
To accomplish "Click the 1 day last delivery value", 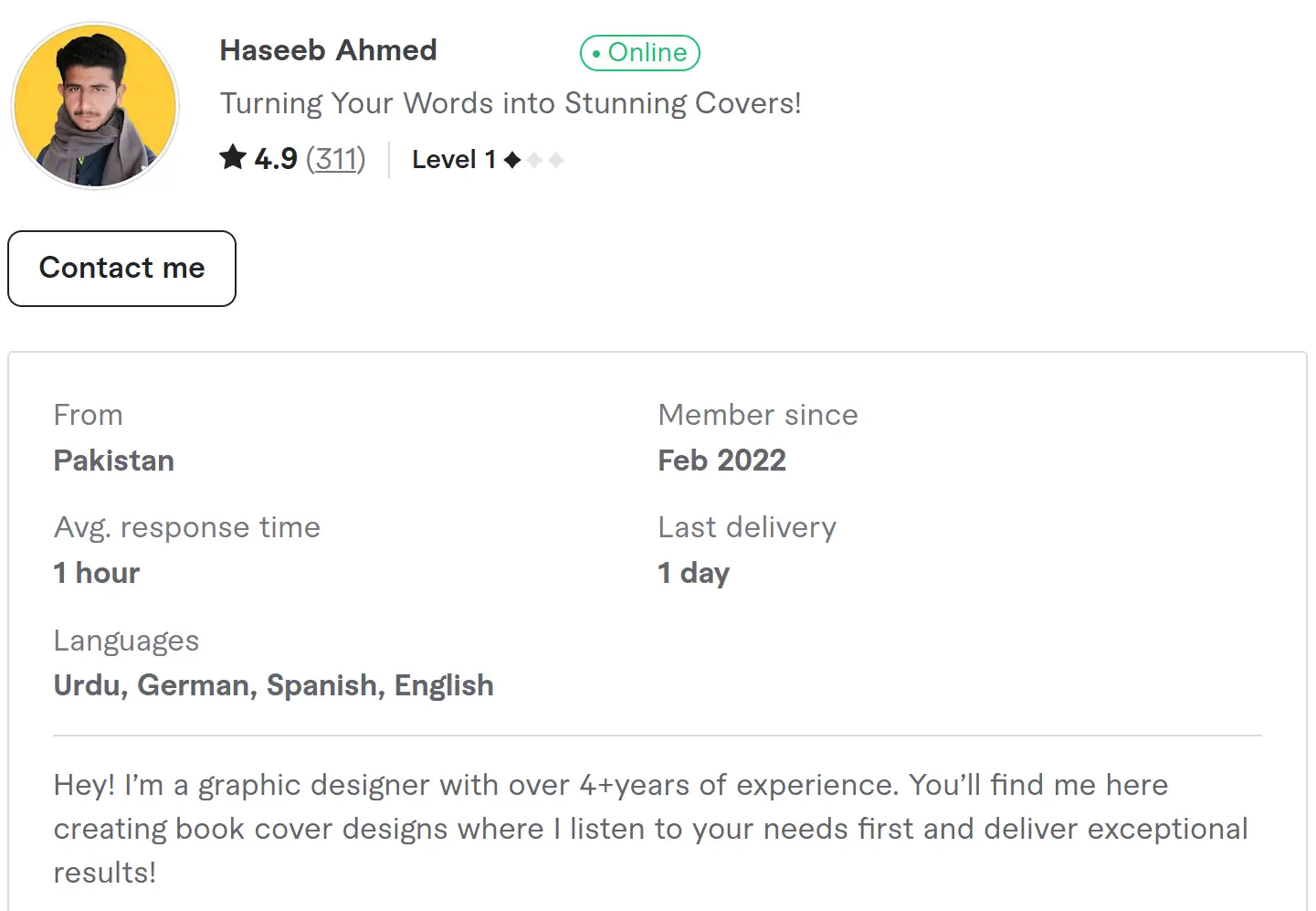I will pos(693,573).
